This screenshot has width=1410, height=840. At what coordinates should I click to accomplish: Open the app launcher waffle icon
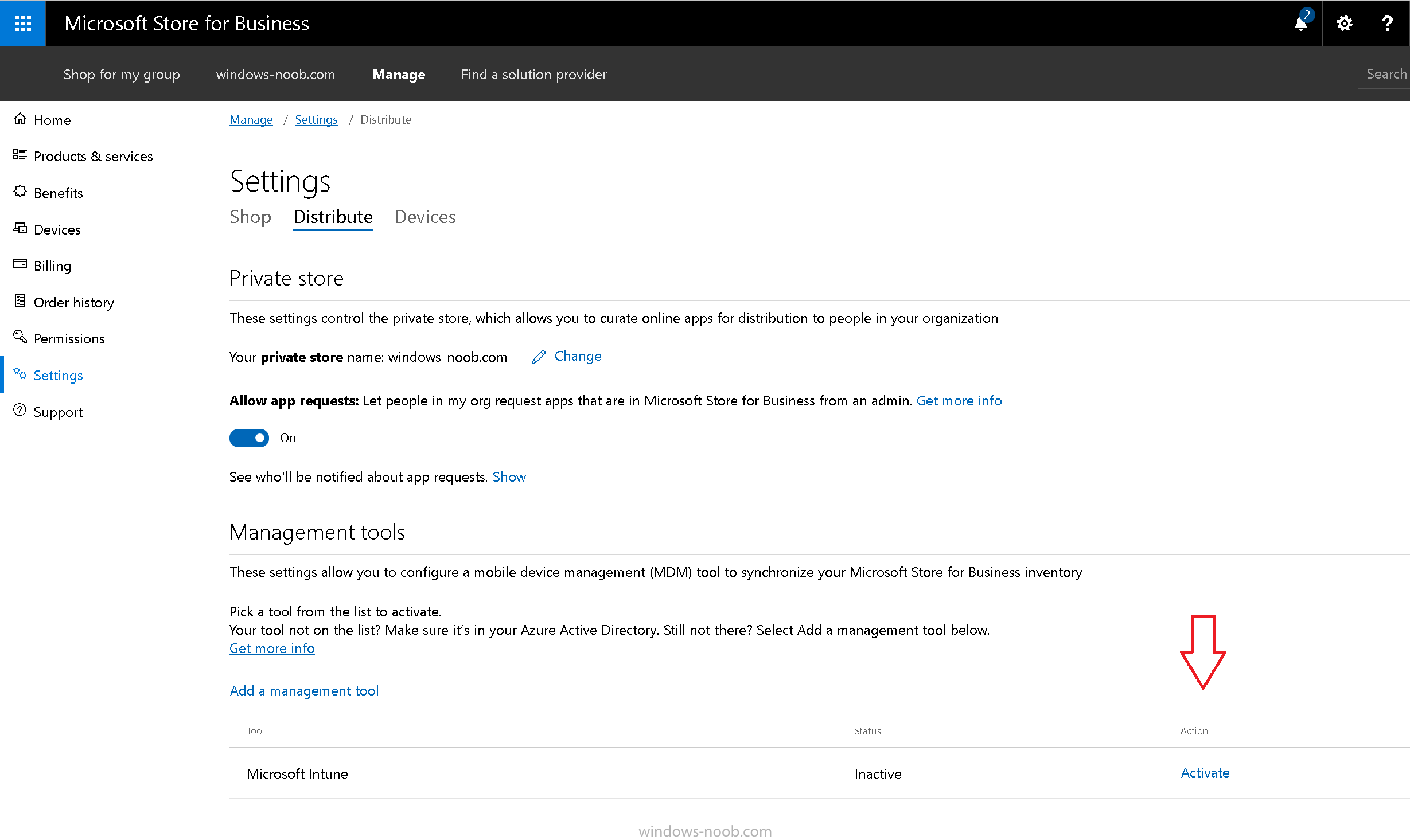tap(23, 23)
